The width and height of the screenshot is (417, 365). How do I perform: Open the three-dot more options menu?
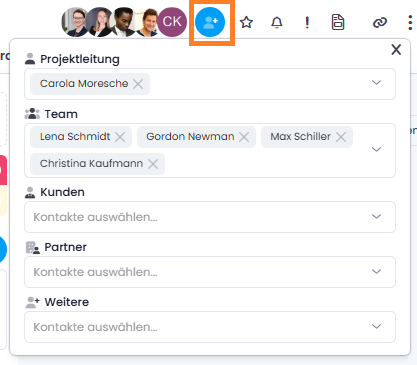[x=410, y=22]
